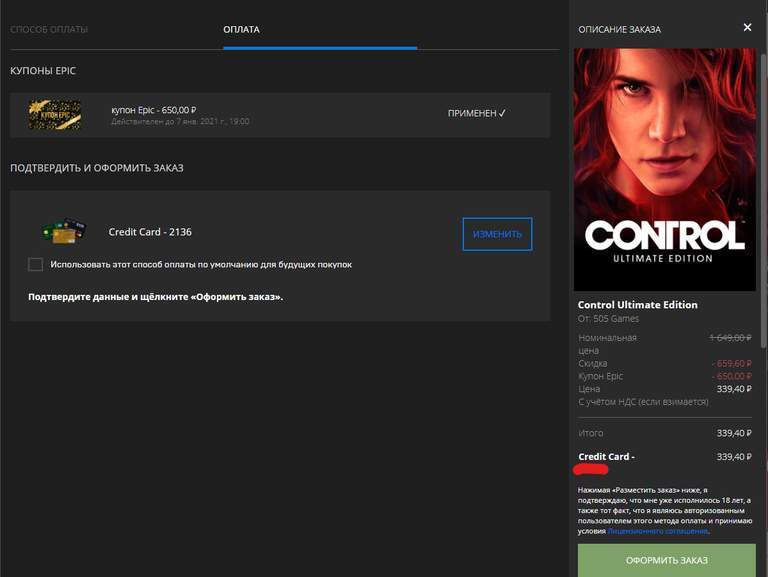The height and width of the screenshot is (577, 768).
Task: Click the red scribble under Credit Card
Action: (592, 469)
